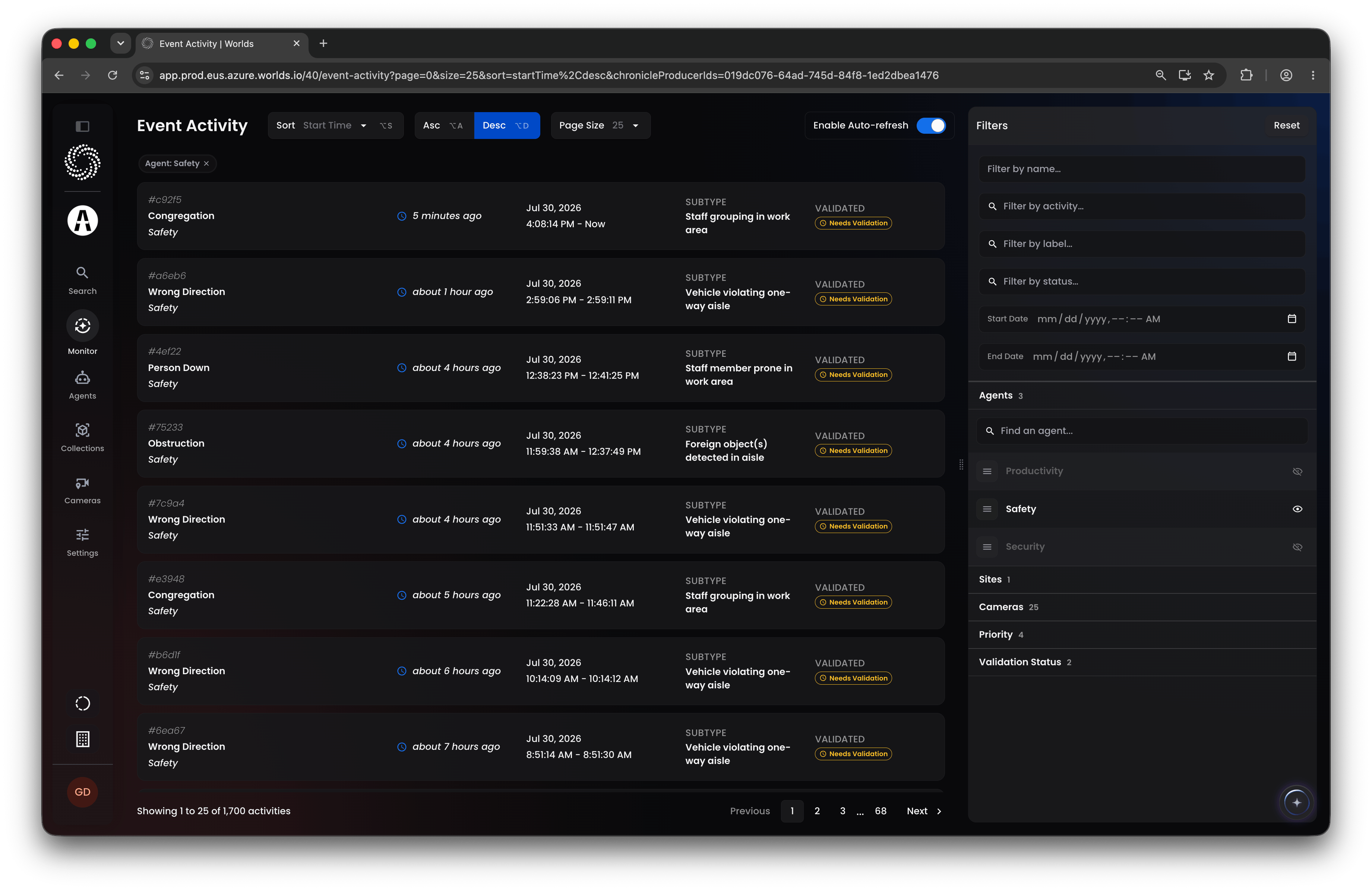
Task: Open Settings from the sidebar
Action: point(82,542)
